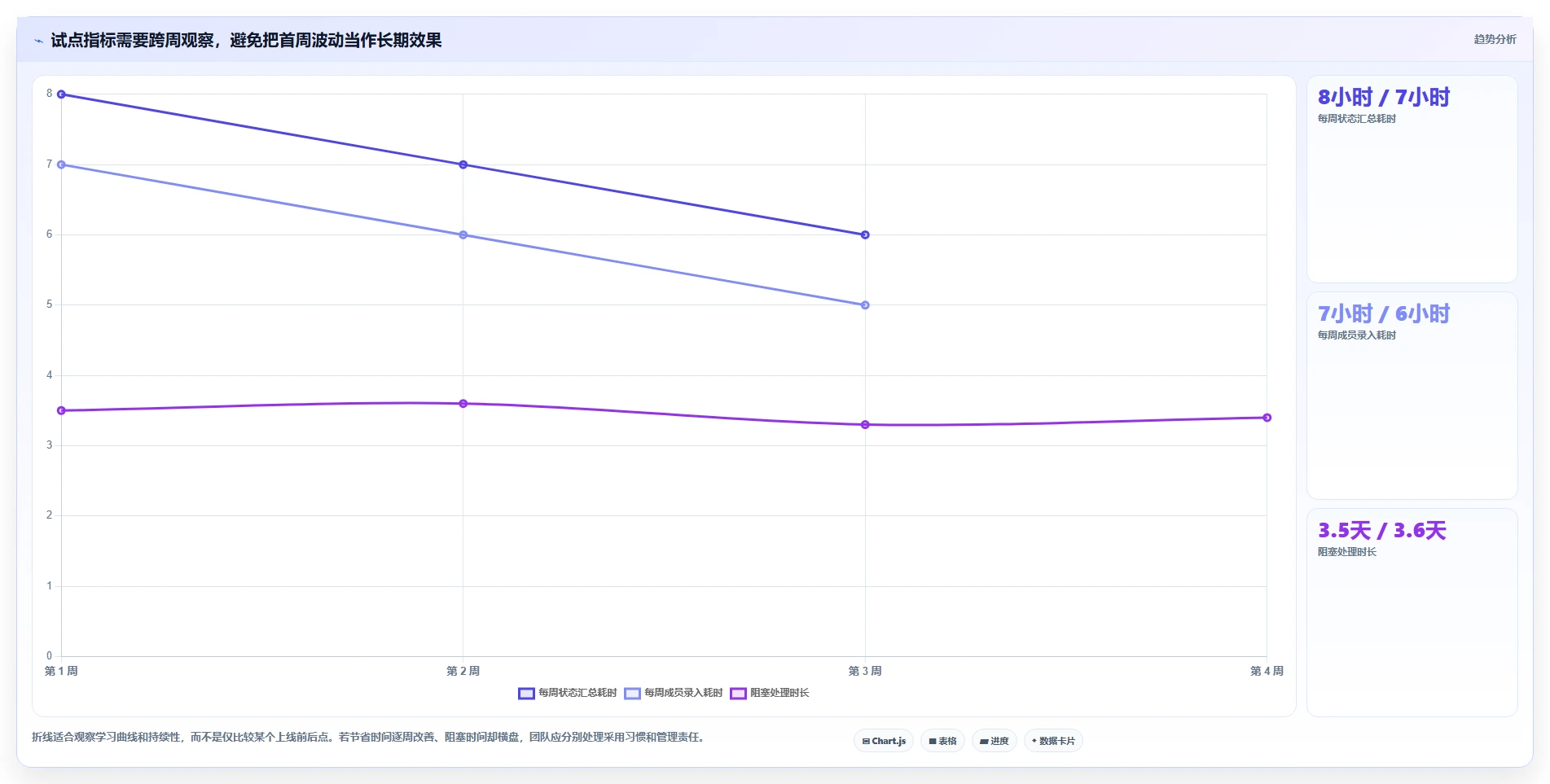
Task: Click the 每周成员录入耗时 caption in the second card
Action: click(x=1357, y=335)
